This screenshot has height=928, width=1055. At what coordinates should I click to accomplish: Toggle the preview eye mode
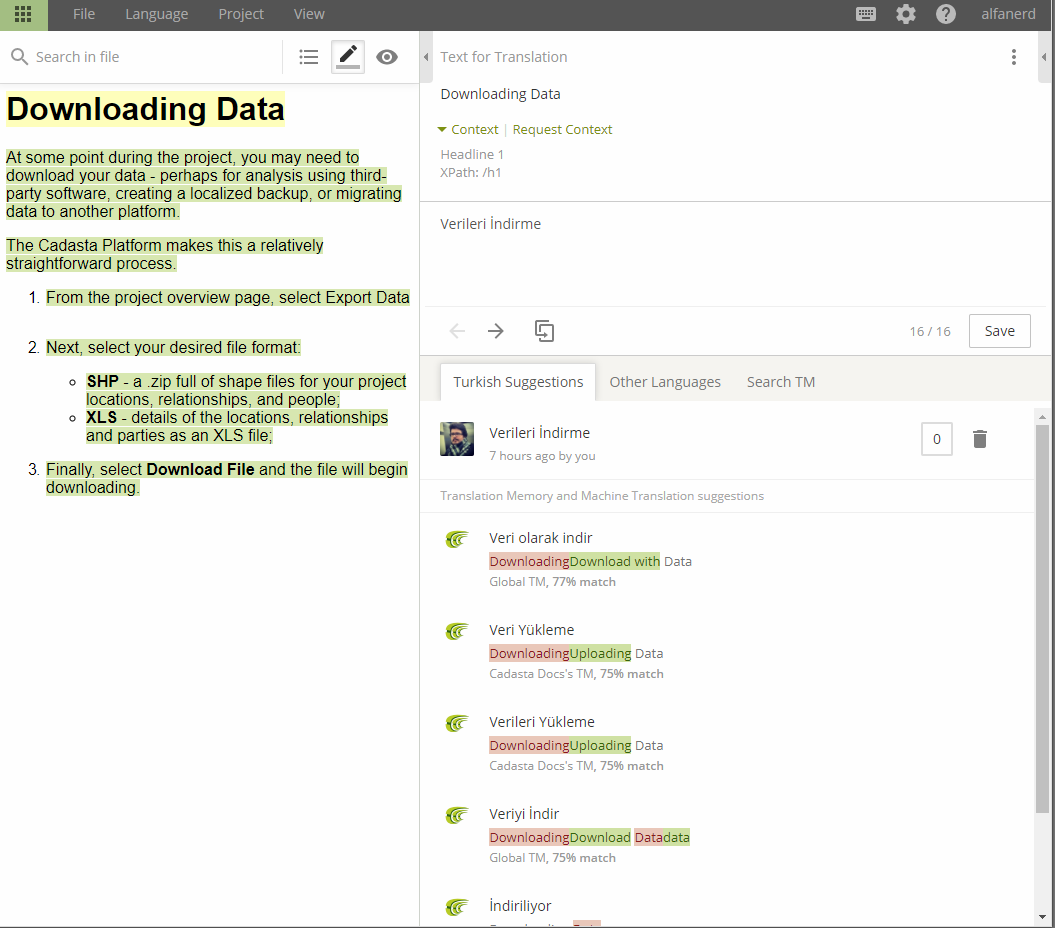click(387, 57)
